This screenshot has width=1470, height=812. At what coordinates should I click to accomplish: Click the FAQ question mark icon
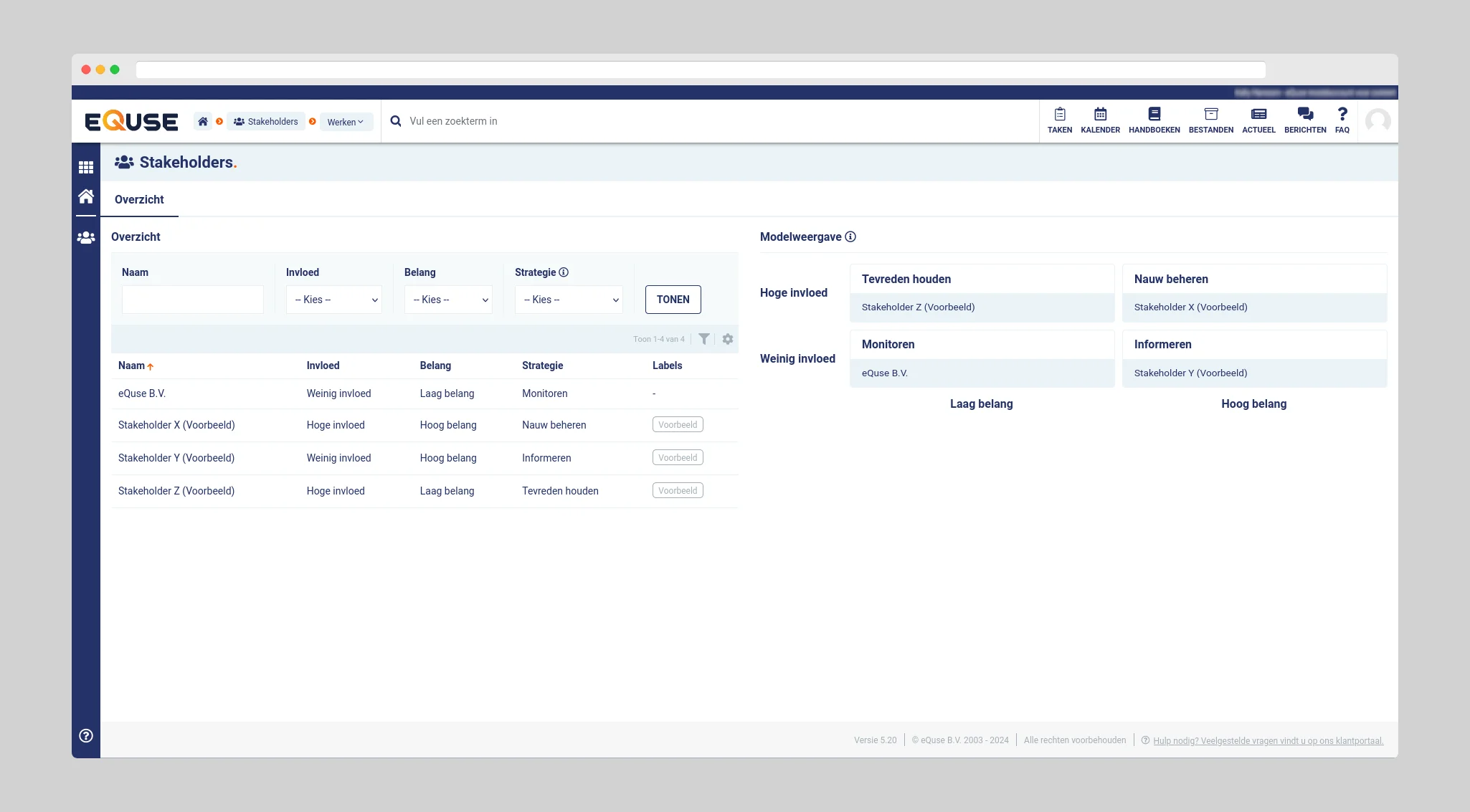coord(1342,115)
